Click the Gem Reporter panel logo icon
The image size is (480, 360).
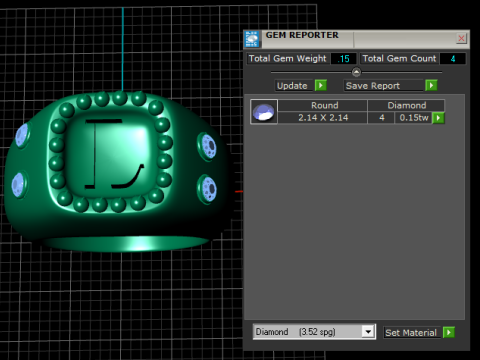click(252, 39)
